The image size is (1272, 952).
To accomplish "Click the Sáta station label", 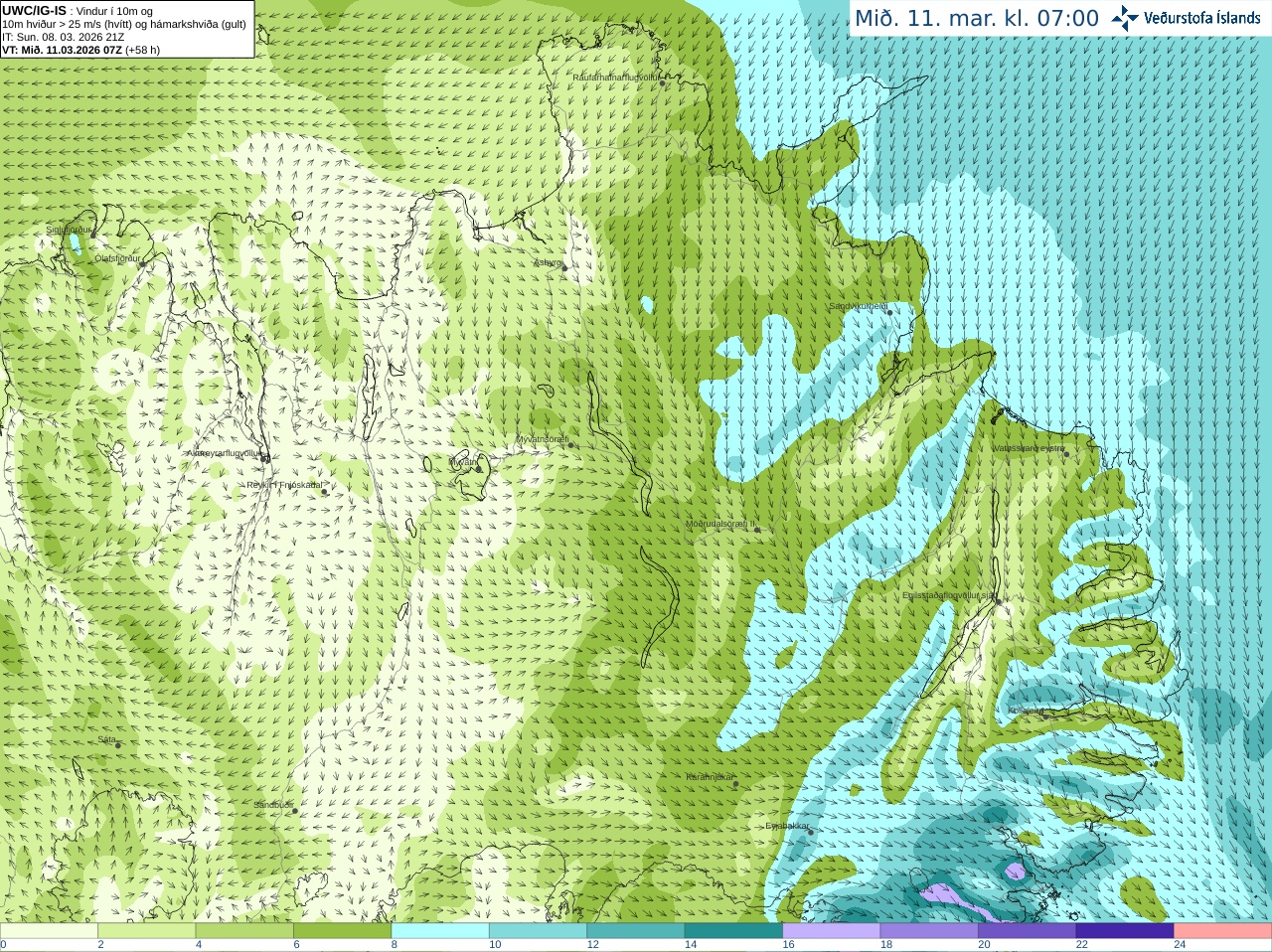I will [x=107, y=739].
